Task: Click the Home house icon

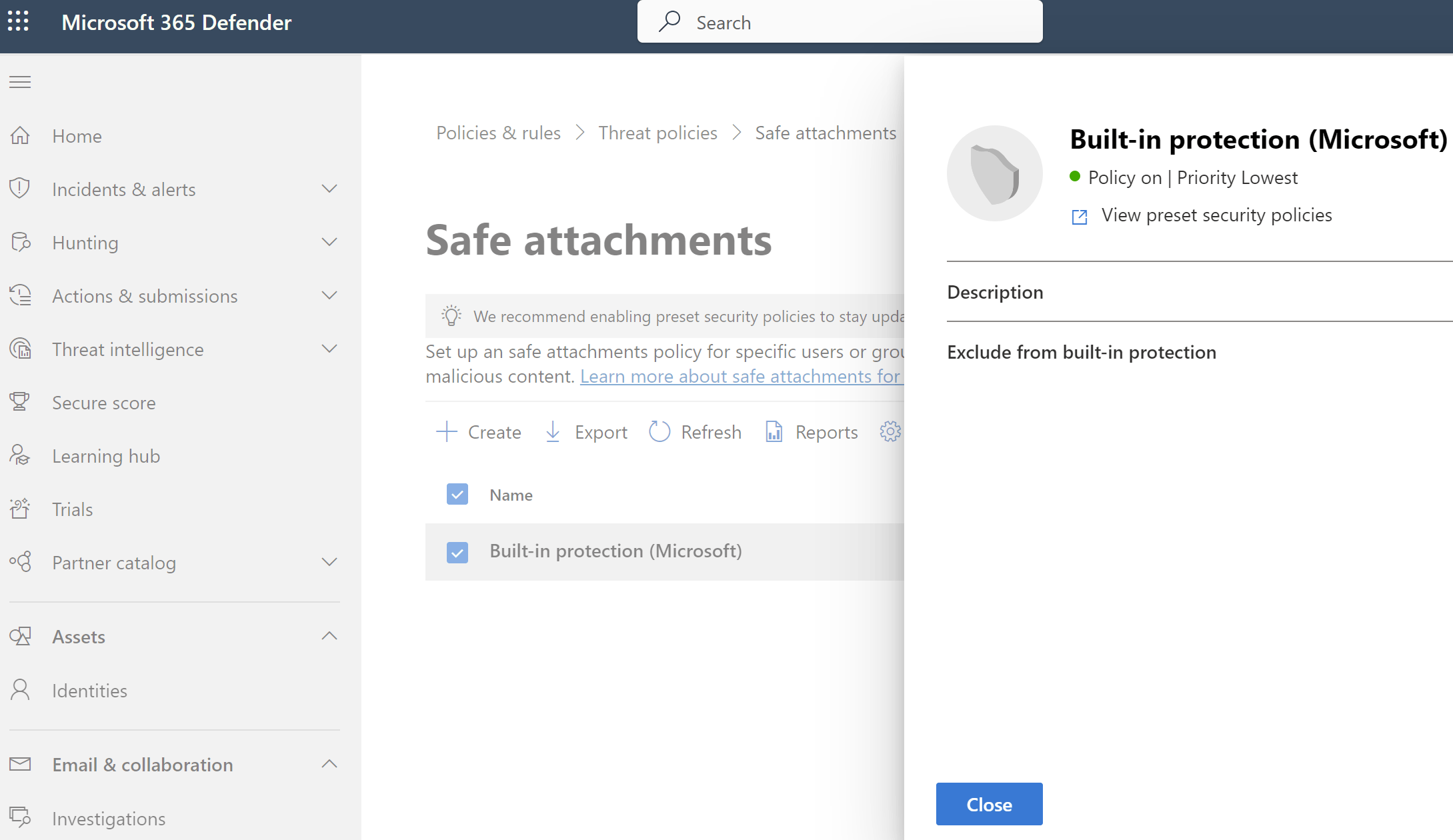Action: pyautogui.click(x=20, y=136)
